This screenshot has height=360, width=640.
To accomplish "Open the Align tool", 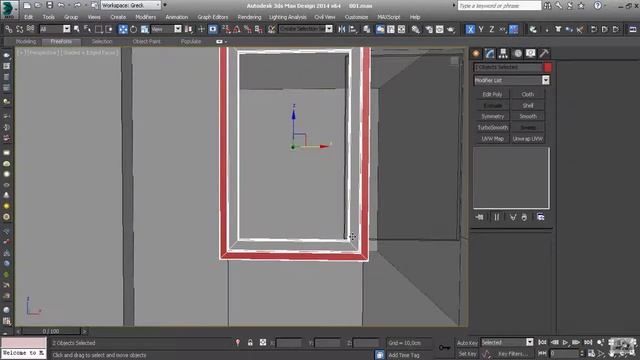I will tap(353, 29).
